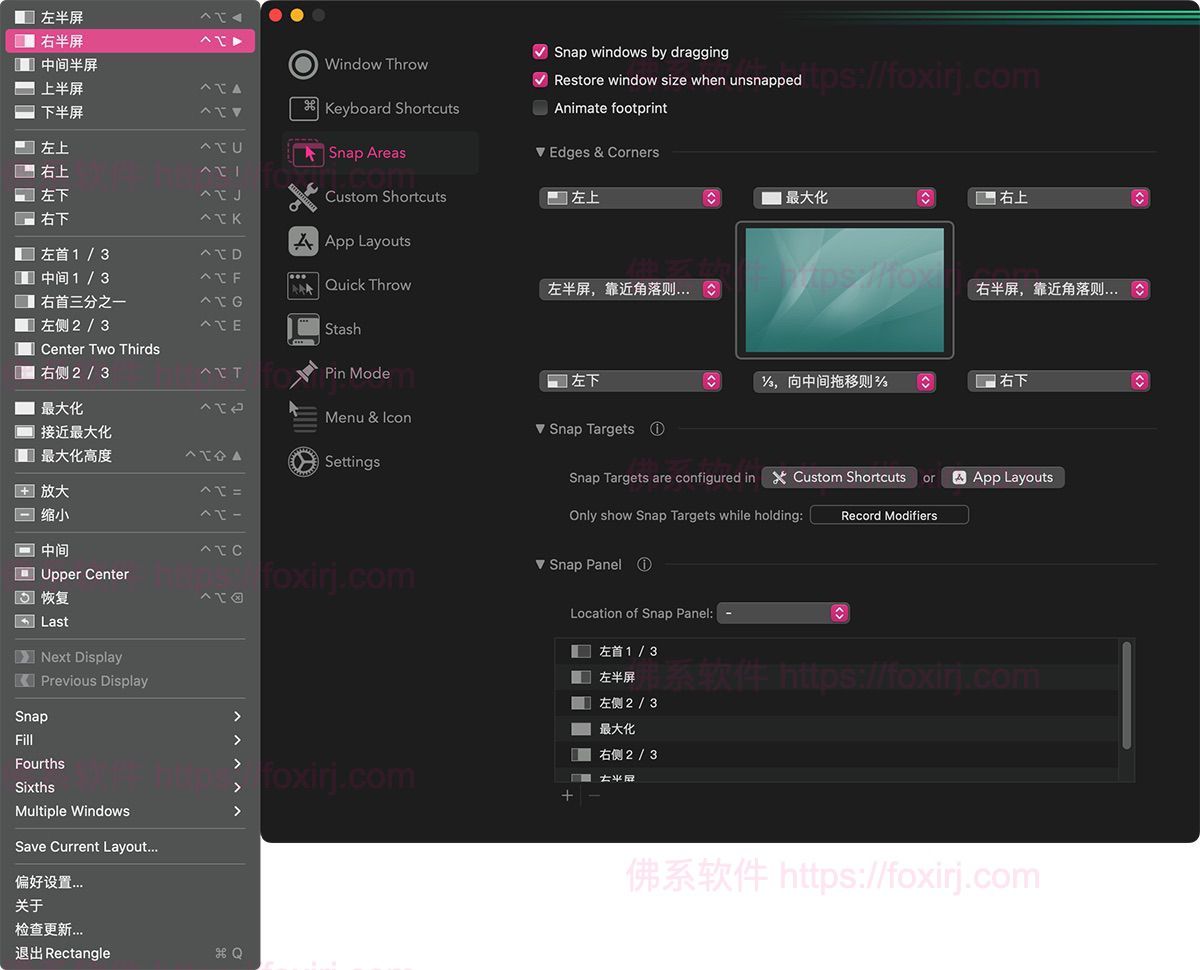This screenshot has height=970, width=1200.
Task: Select the Keyboard Shortcuts icon in sidebar
Action: click(303, 108)
